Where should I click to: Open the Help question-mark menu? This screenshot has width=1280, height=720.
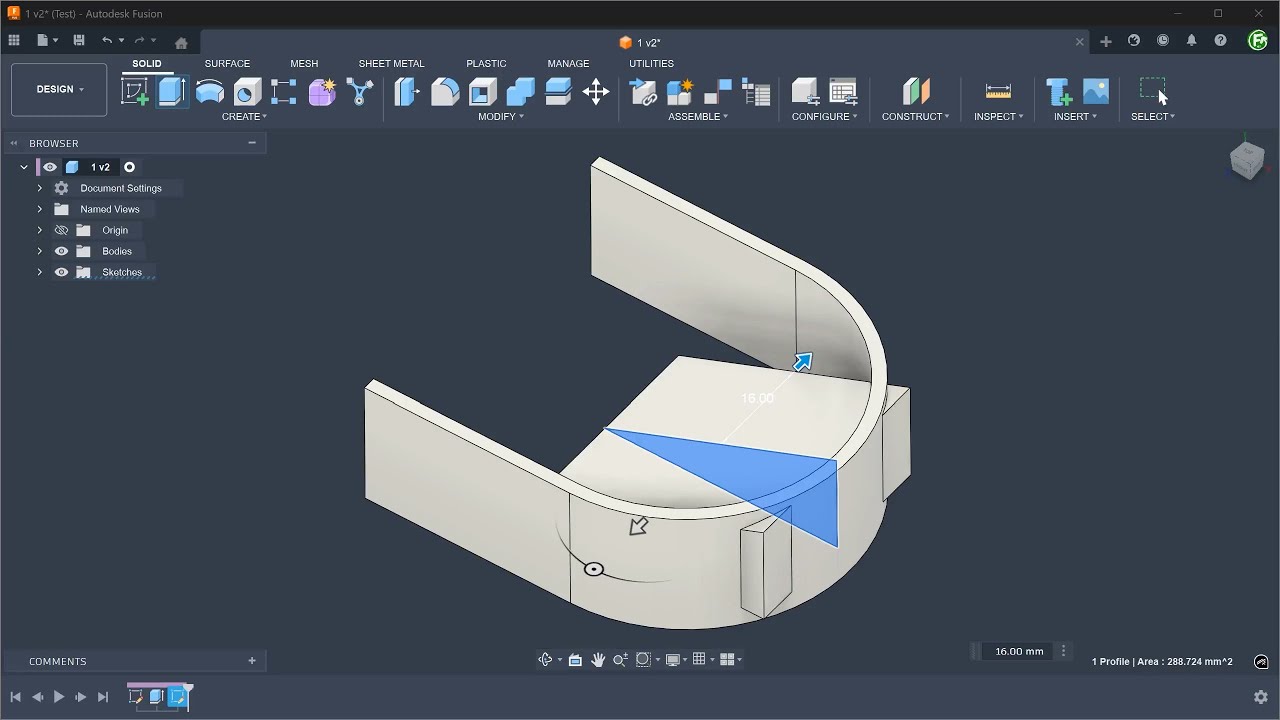coord(1220,41)
